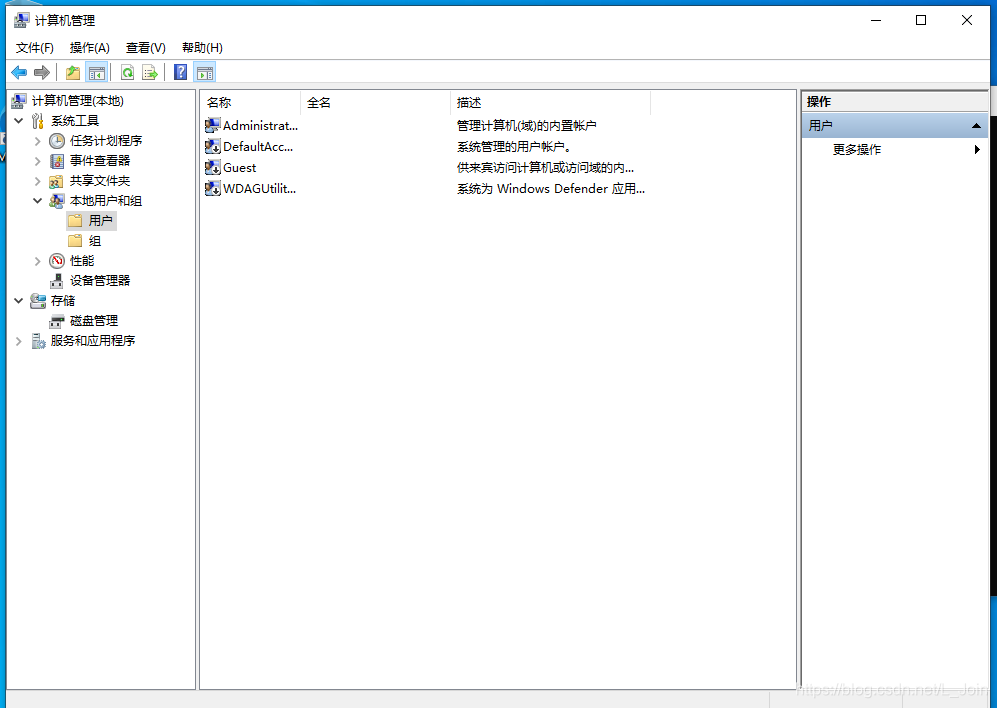Screen dimensions: 997x708
Task: Click the 本地用户和组 users icon
Action: click(57, 201)
